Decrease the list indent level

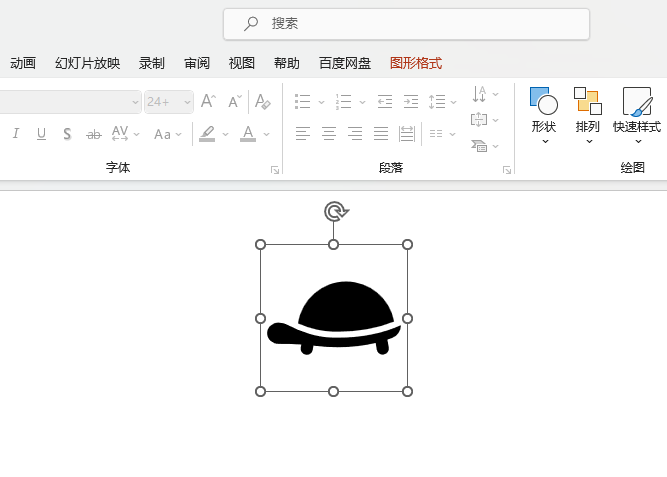(x=385, y=102)
